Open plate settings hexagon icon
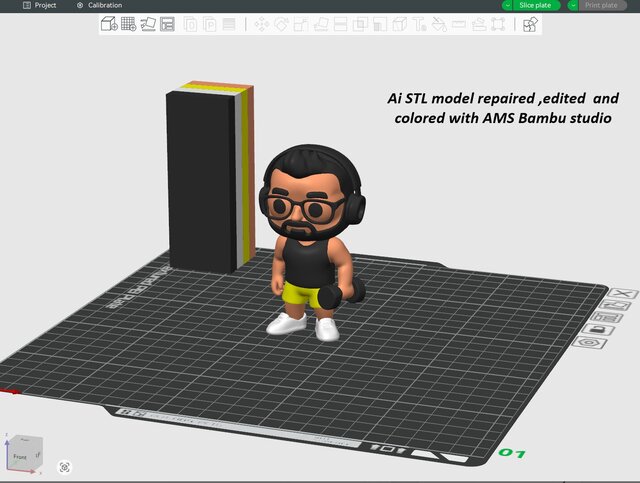The width and height of the screenshot is (640, 483). tap(588, 342)
